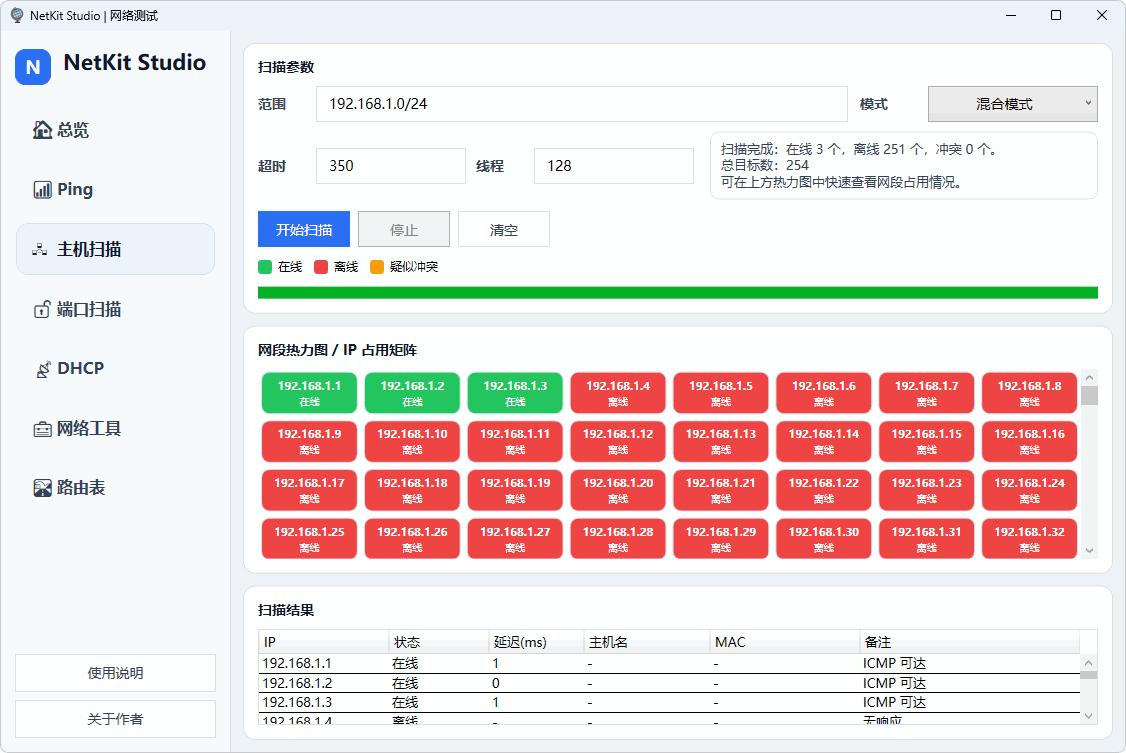1126x753 pixels.
Task: Sort results by the 延迟(ms) column header
Action: point(536,642)
